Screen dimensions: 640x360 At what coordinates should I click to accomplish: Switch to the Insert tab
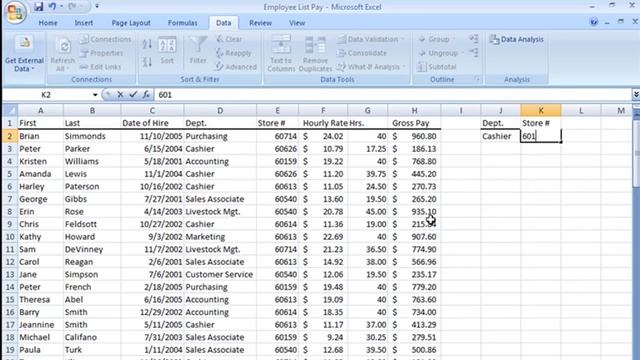coord(84,23)
